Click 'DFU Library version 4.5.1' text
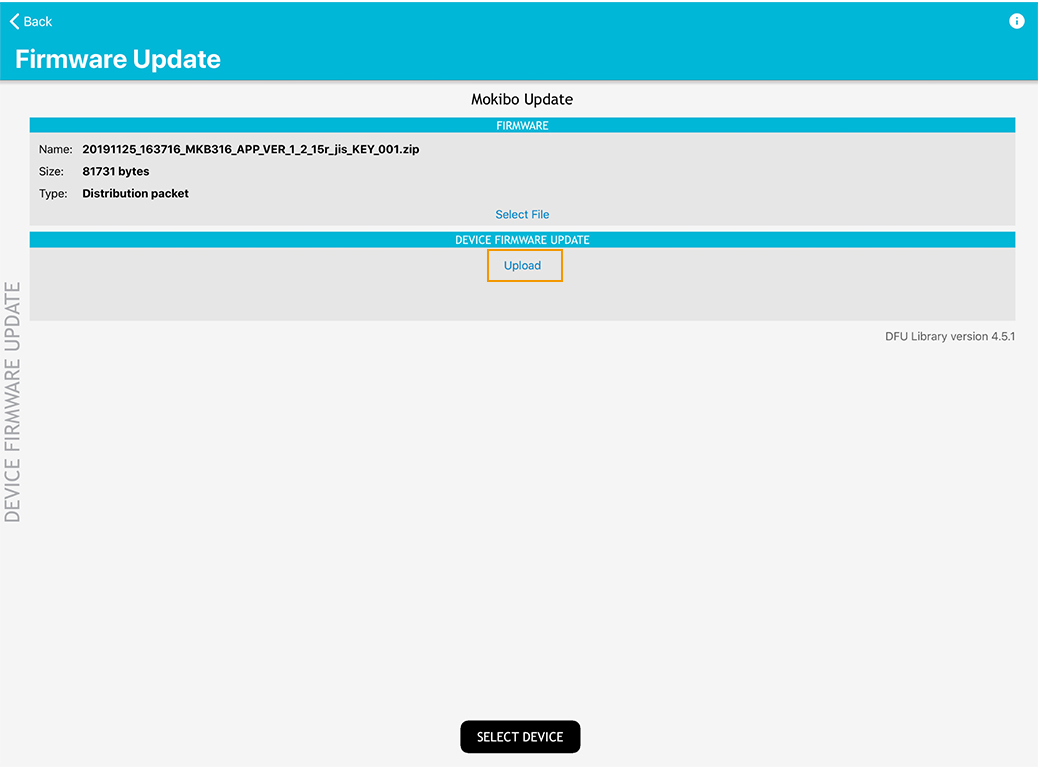This screenshot has height=770, width=1038. pos(949,336)
